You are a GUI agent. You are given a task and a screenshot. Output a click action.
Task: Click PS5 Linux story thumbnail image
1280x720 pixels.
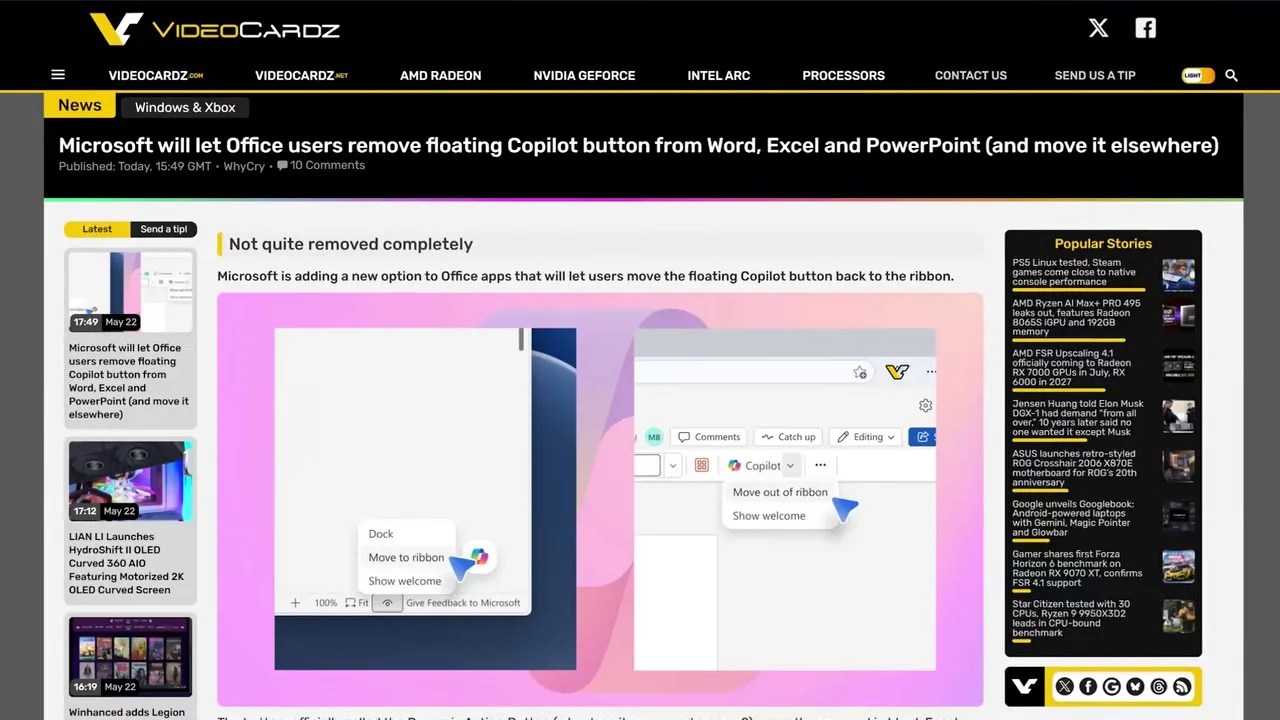pyautogui.click(x=1178, y=274)
